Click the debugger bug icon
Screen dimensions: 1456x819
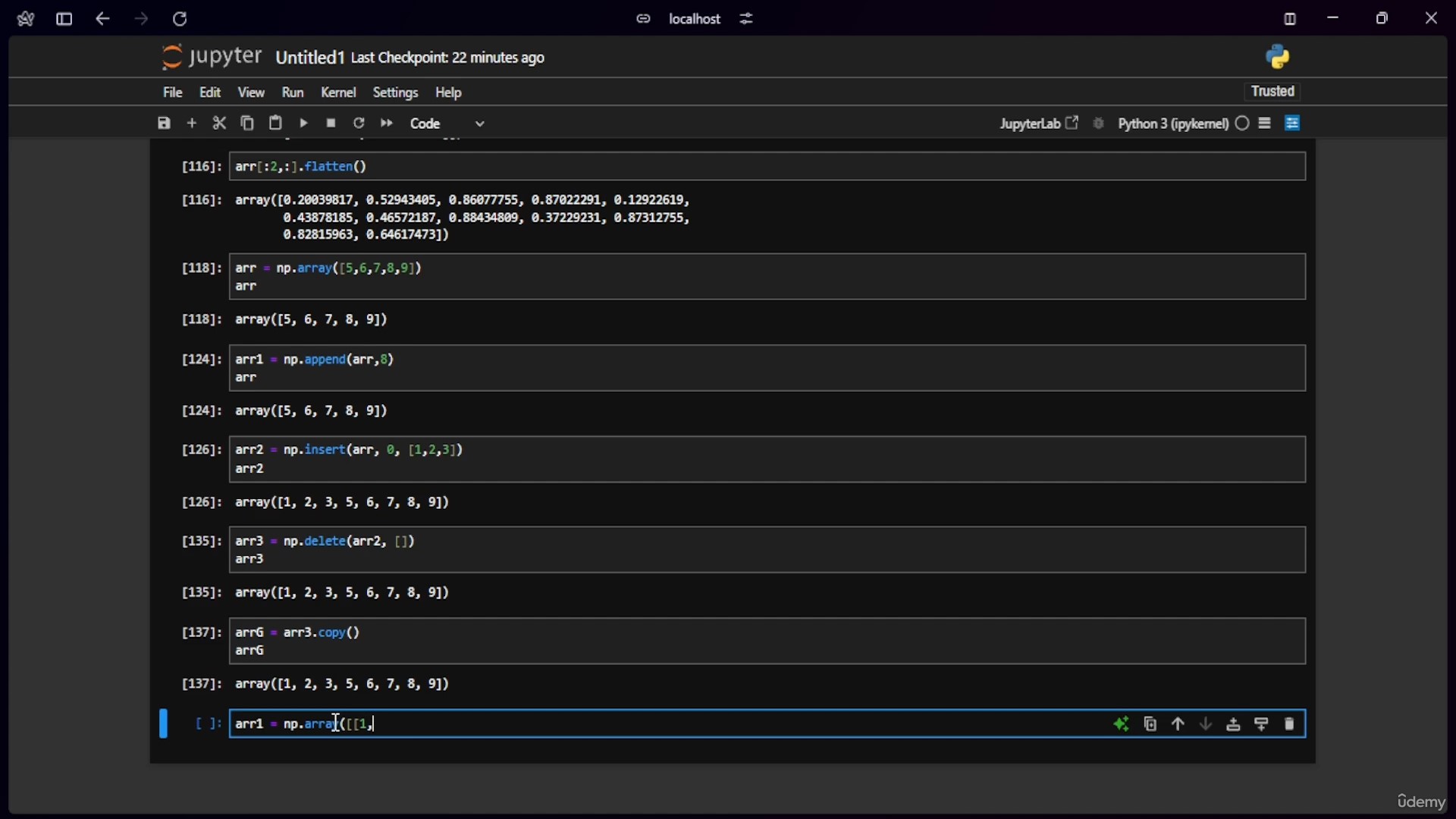point(1099,124)
